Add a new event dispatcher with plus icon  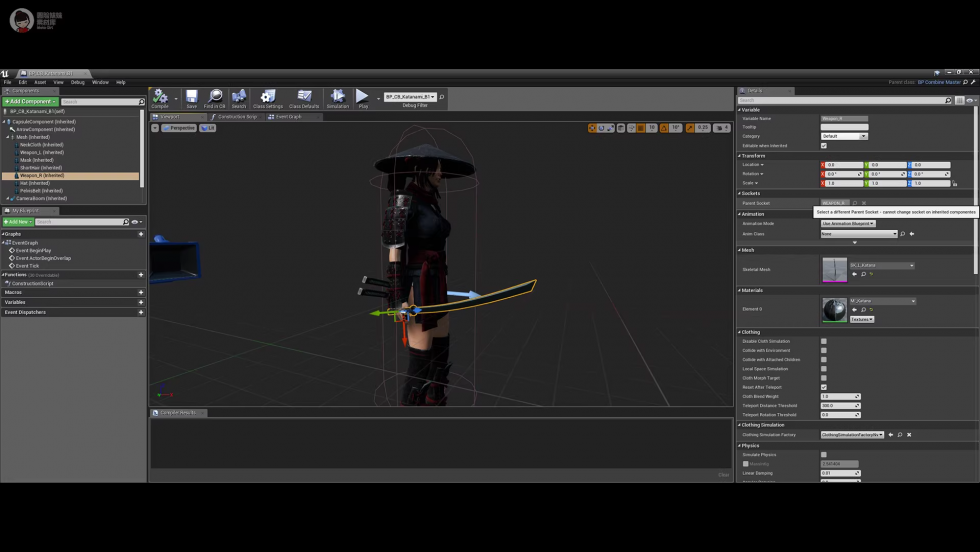[x=141, y=312]
